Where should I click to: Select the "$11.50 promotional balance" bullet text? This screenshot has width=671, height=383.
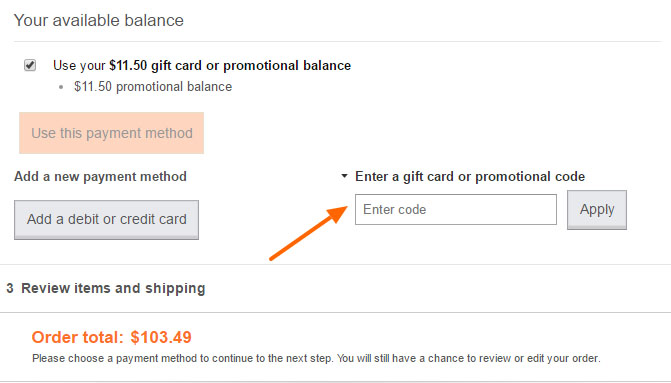coord(153,86)
